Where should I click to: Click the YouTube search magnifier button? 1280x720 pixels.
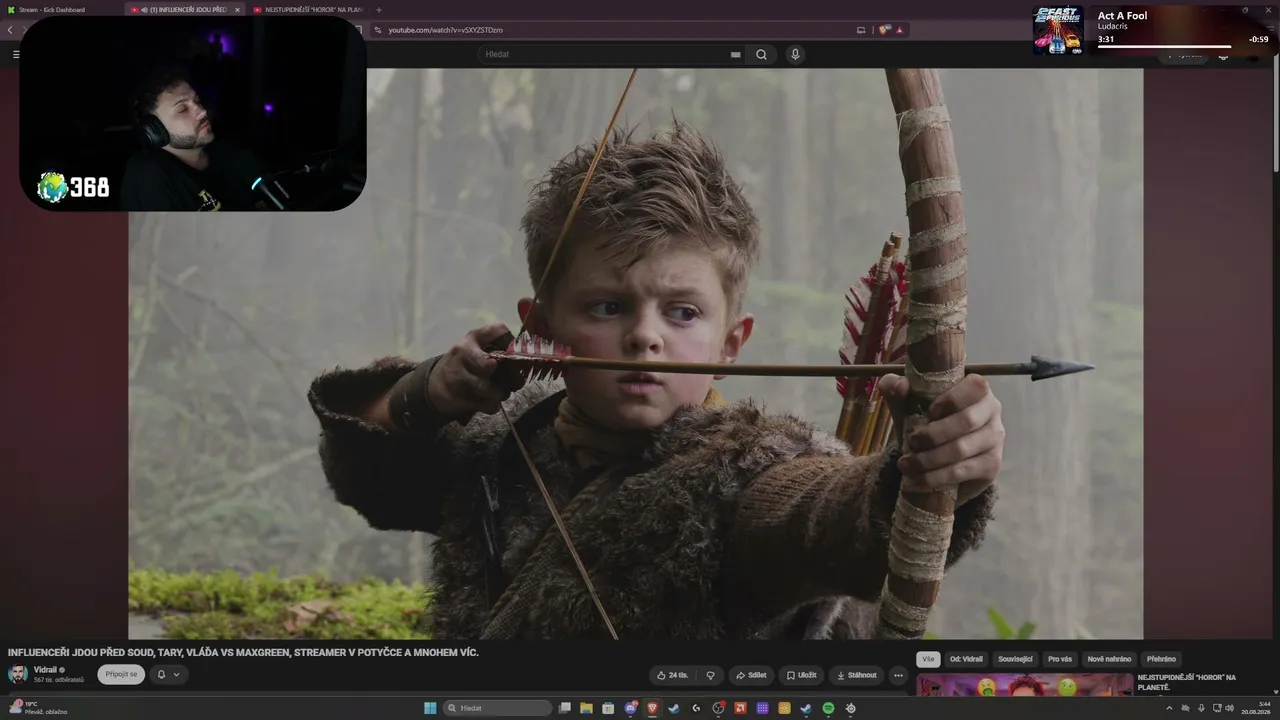tap(761, 54)
